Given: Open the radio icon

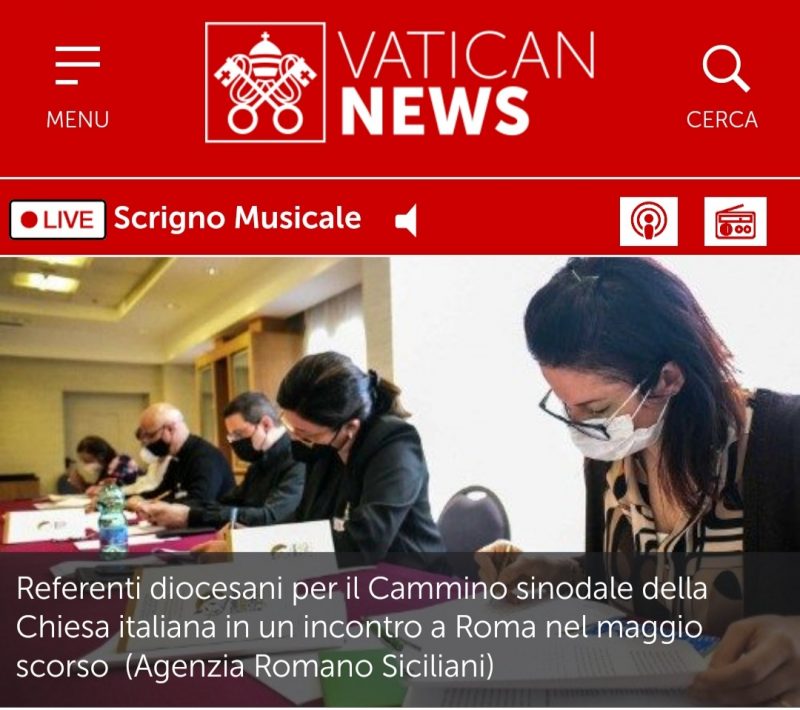Looking at the screenshot, I should click(735, 221).
